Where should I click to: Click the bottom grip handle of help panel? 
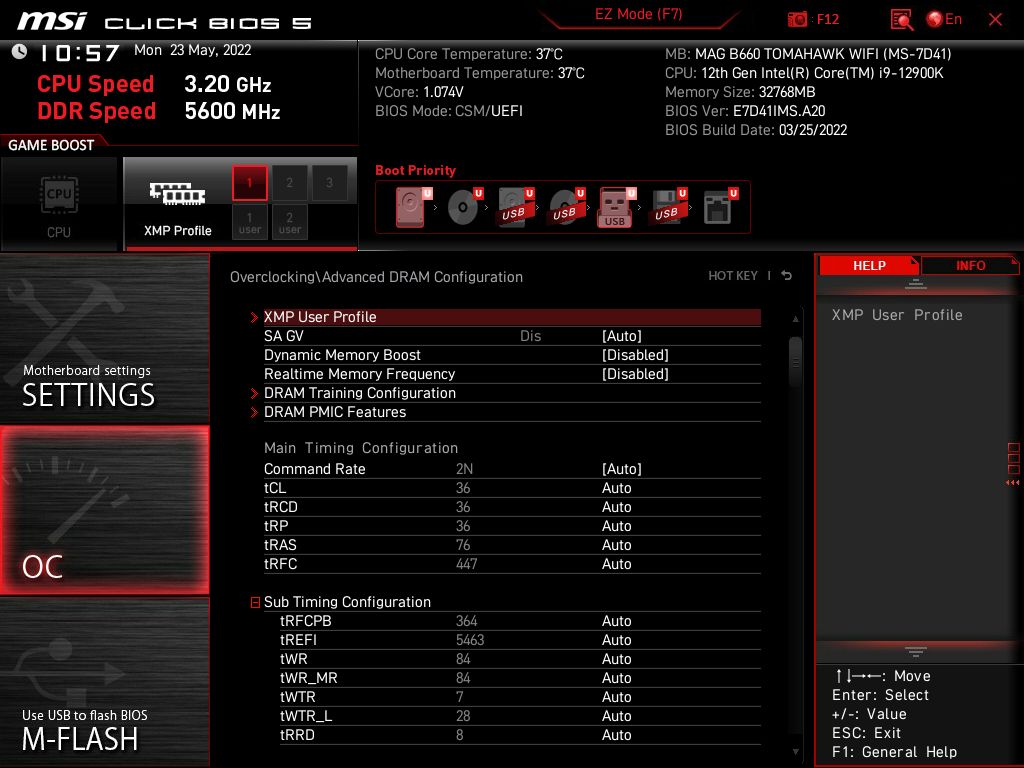click(916, 652)
